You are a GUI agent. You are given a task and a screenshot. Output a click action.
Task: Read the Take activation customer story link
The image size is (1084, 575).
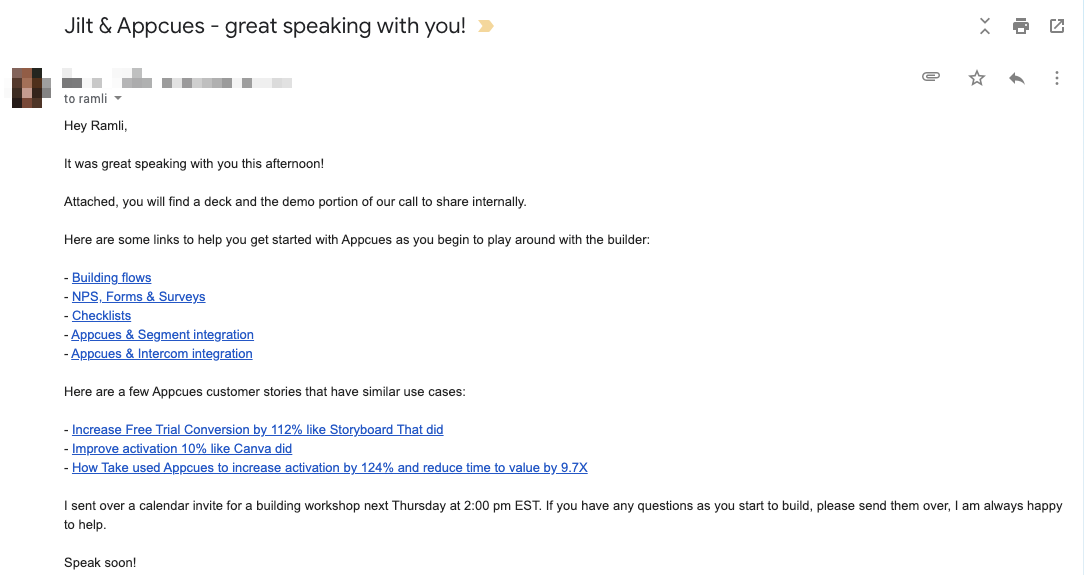[330, 467]
